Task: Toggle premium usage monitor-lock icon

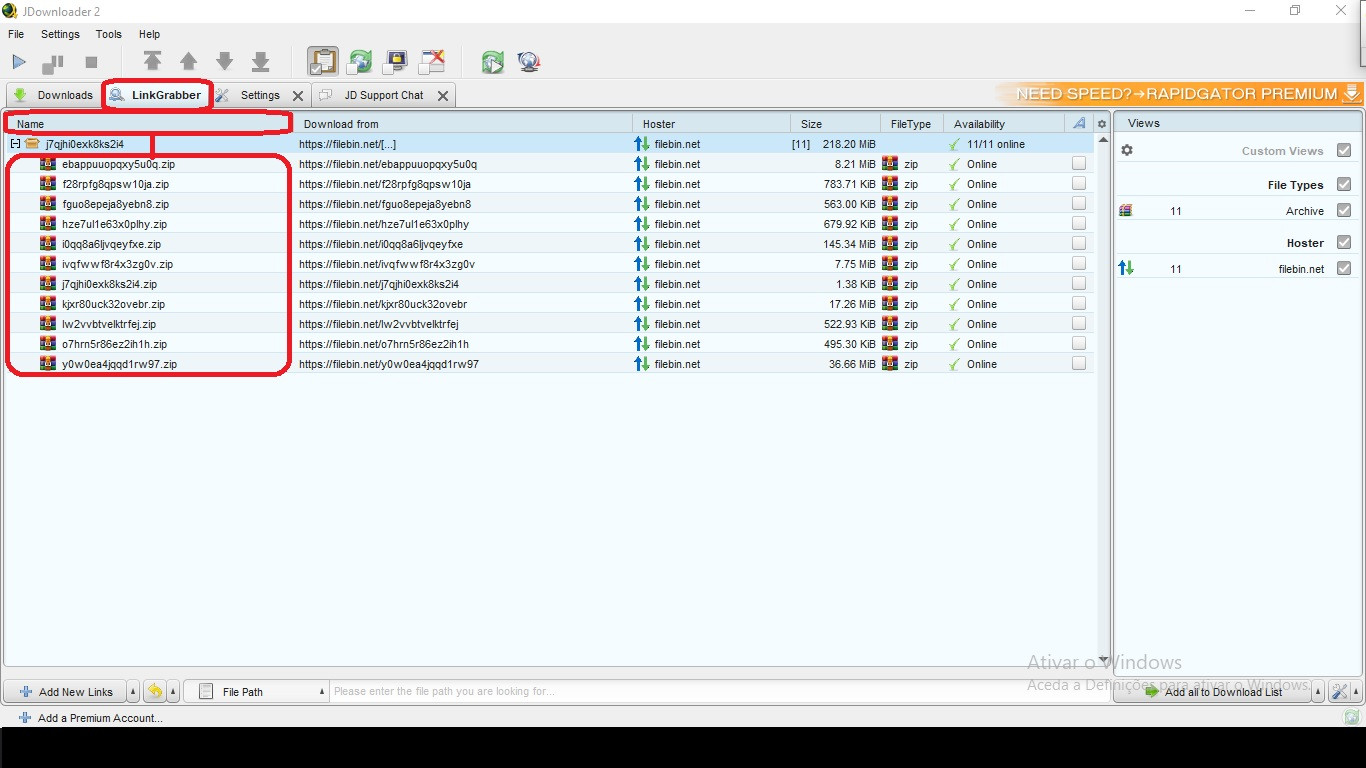Action: (396, 62)
